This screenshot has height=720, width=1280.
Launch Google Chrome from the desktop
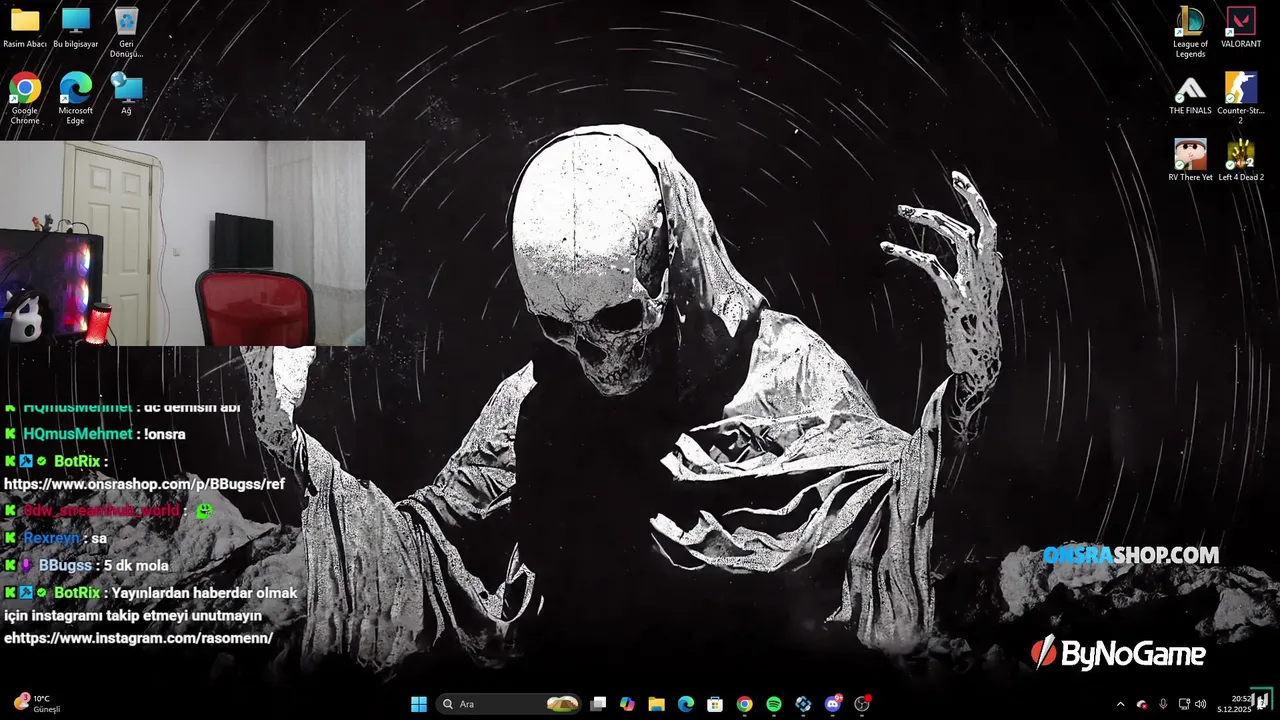point(25,99)
